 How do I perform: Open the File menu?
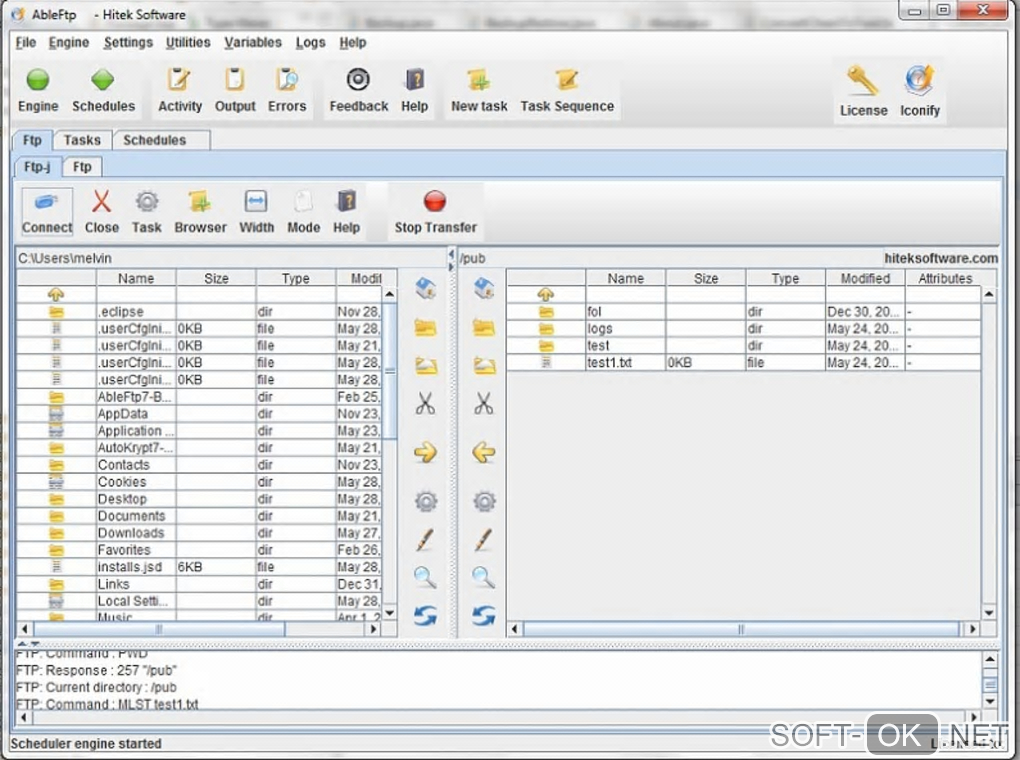26,42
